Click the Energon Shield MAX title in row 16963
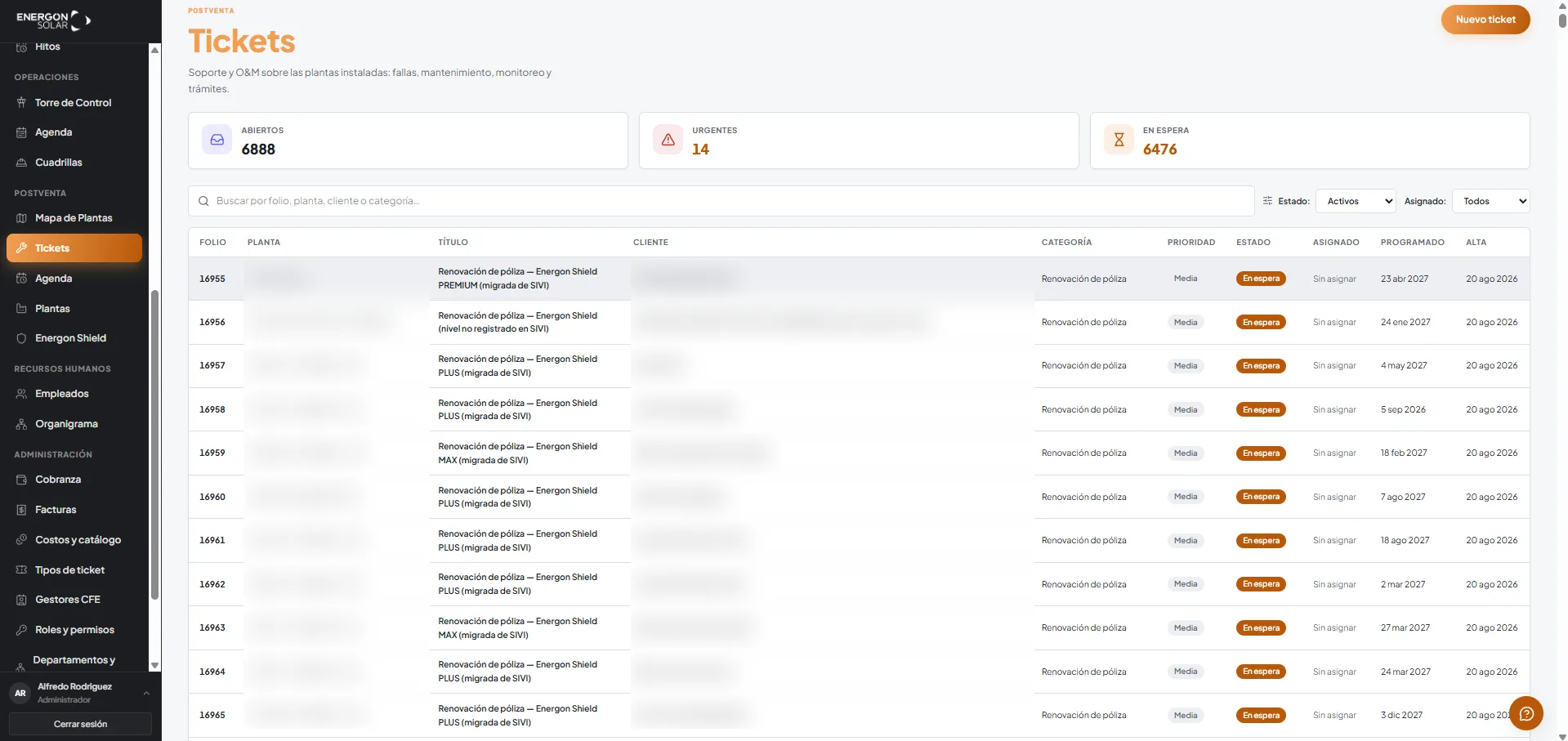Image resolution: width=1568 pixels, height=741 pixels. [517, 628]
